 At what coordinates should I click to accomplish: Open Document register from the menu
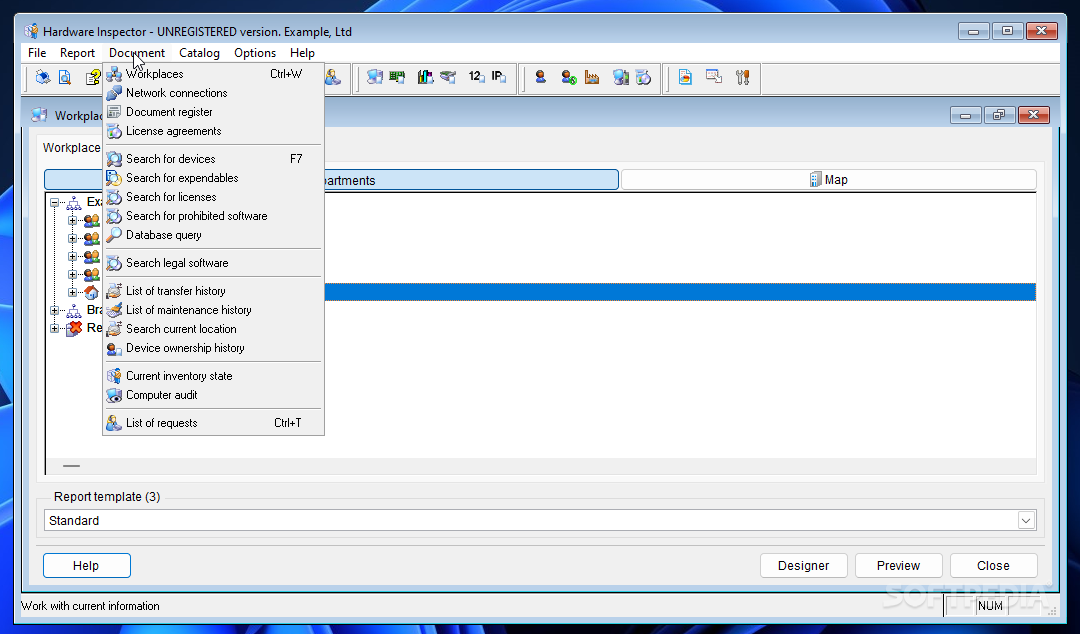tap(214, 112)
